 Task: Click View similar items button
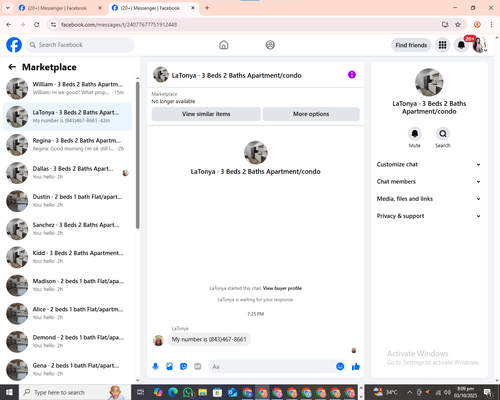(206, 114)
